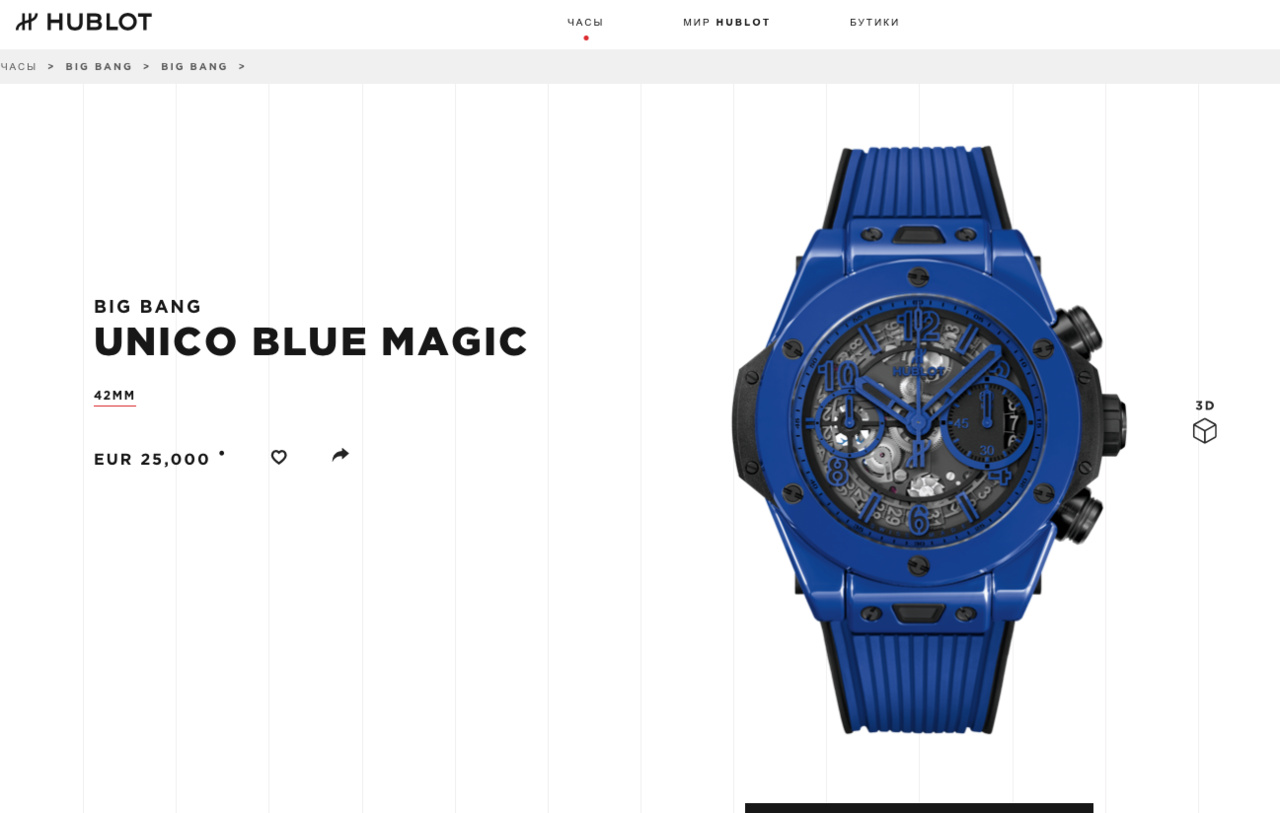
Task: Open the 3D cube viewer icon
Action: coord(1205,431)
